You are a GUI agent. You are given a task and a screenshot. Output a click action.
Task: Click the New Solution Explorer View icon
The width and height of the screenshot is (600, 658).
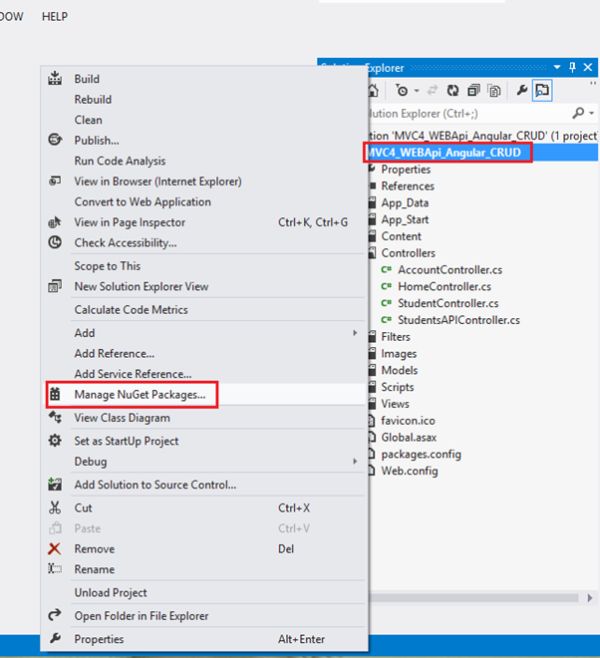coord(55,286)
